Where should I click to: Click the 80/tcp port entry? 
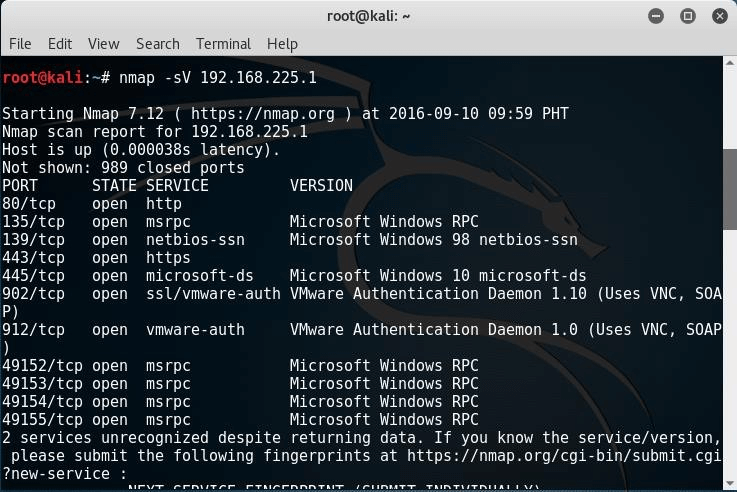(x=29, y=204)
